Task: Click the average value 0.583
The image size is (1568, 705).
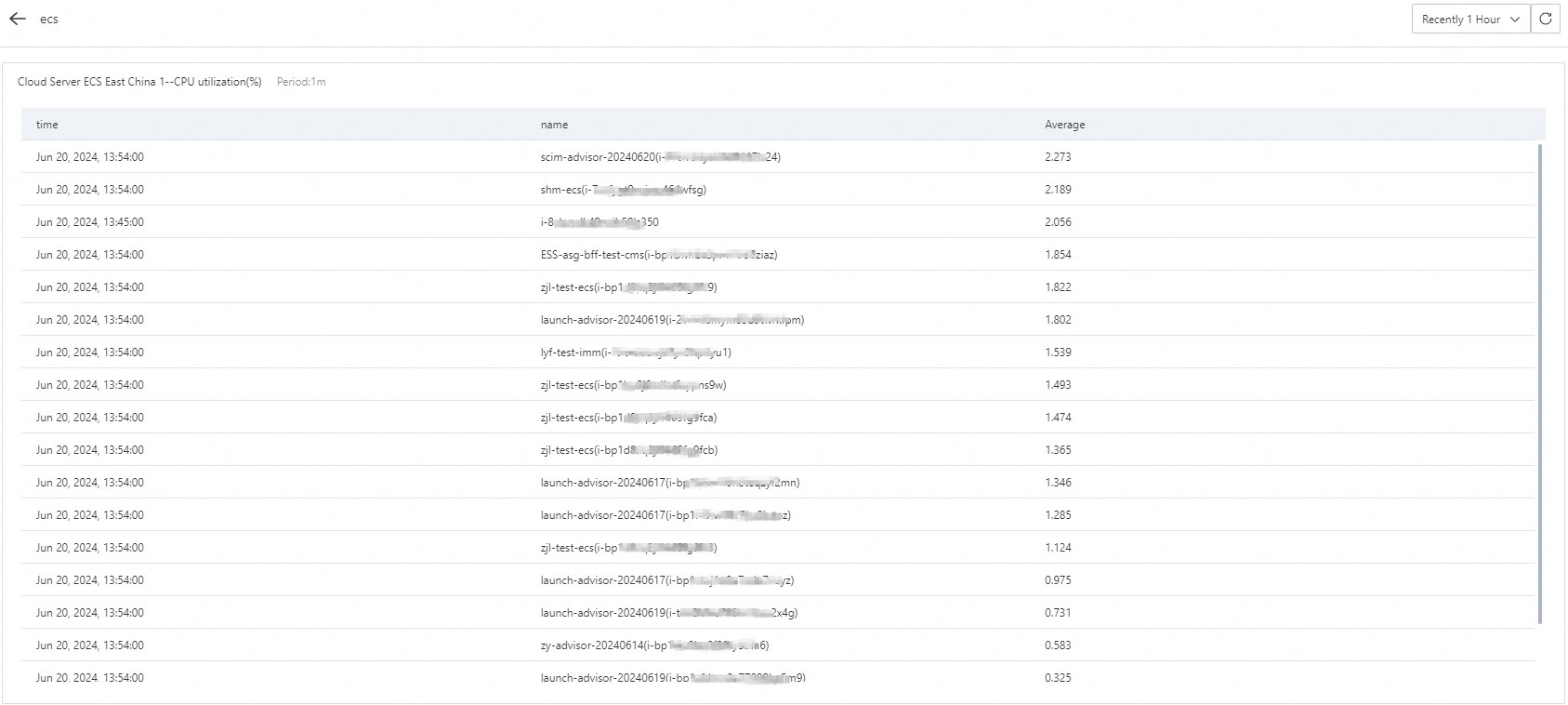Action: 1058,645
